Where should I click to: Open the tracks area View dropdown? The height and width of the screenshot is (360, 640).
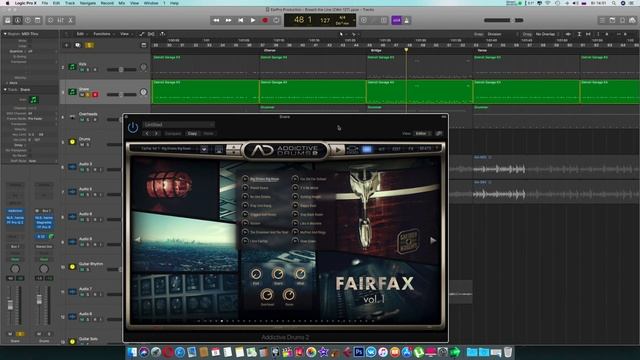point(126,34)
